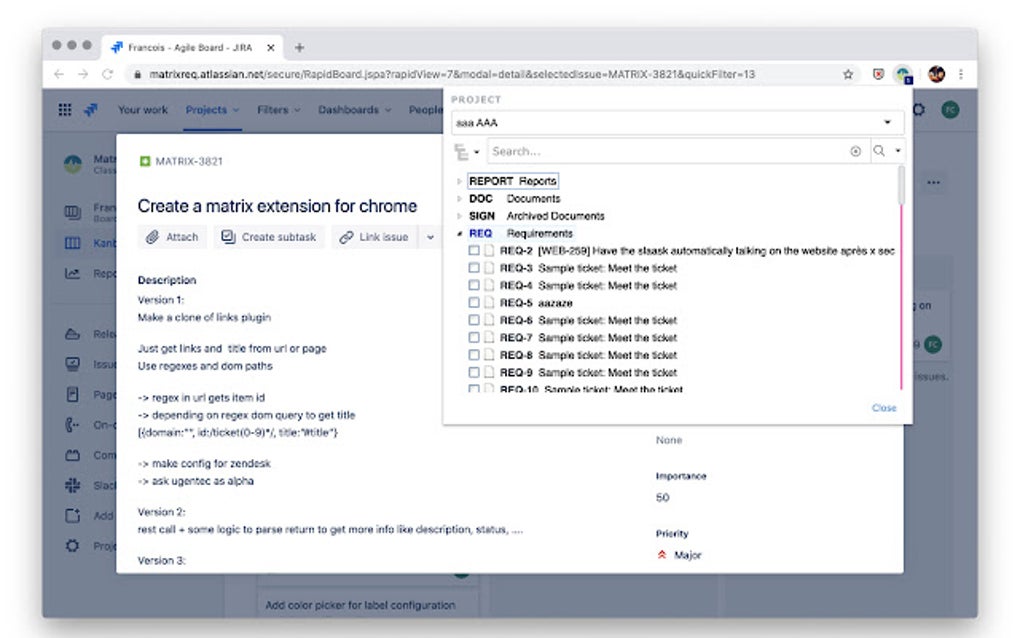This screenshot has width=1020, height=638.
Task: Select the Francois Agile Board browser tab
Action: point(190,47)
